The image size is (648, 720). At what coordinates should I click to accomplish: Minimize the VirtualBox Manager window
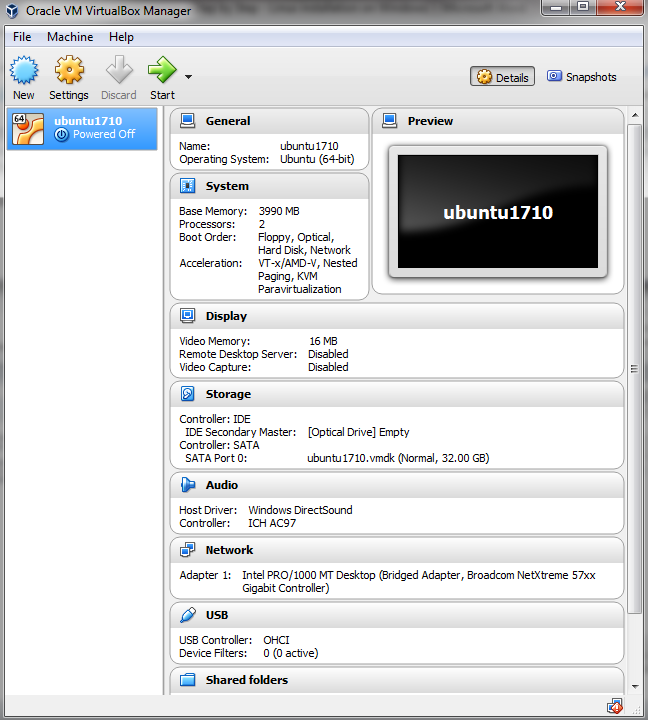(556, 7)
